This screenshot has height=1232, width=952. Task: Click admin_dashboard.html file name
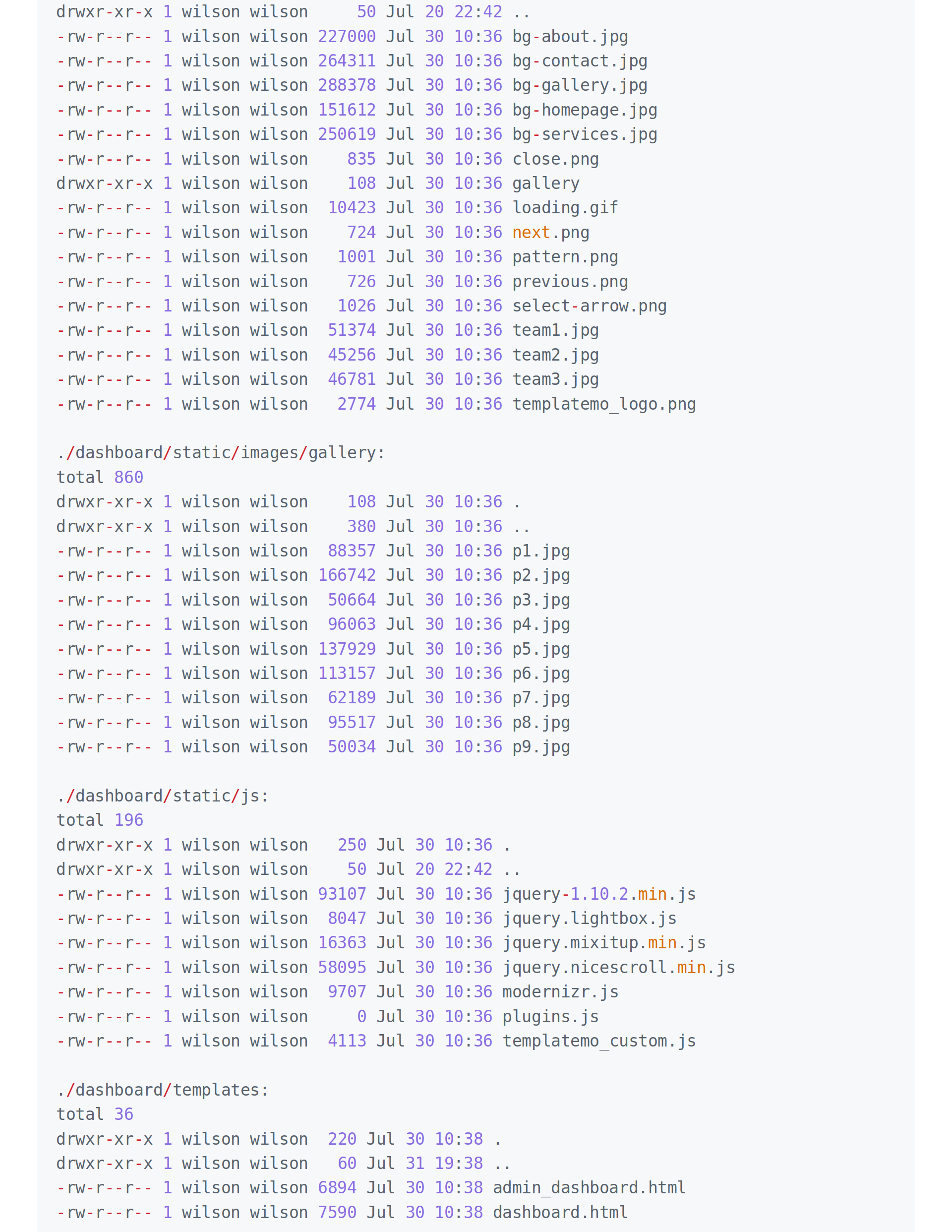tap(590, 1187)
